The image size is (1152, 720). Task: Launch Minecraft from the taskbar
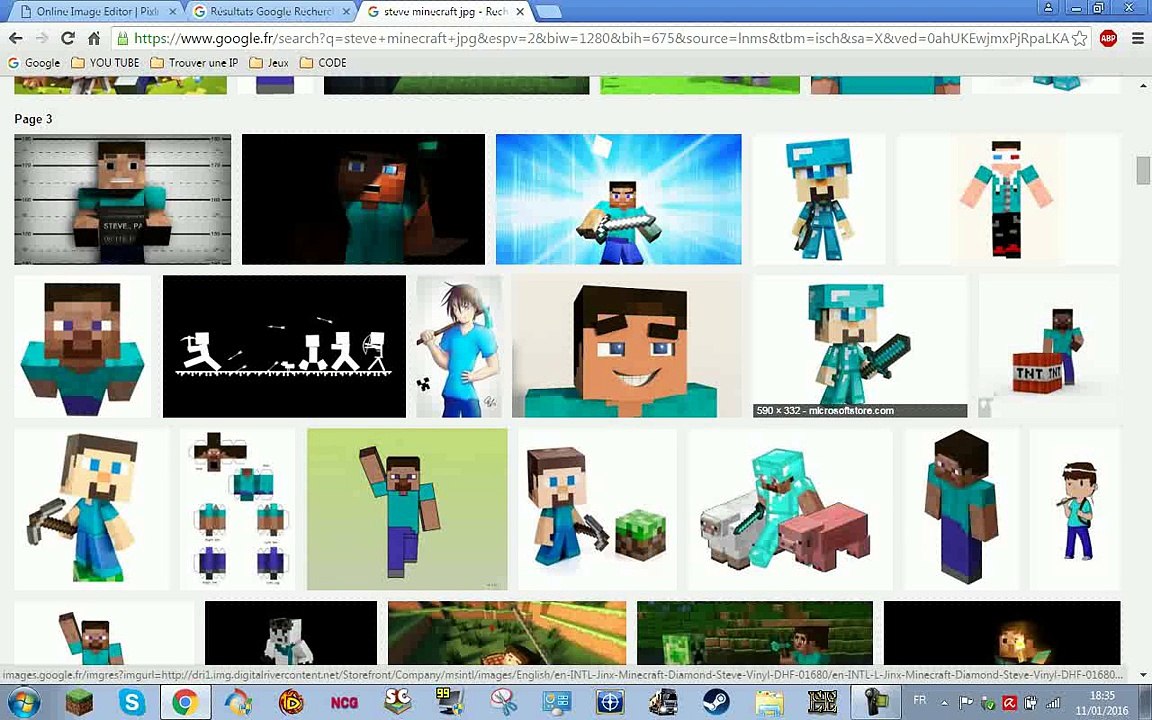[x=79, y=703]
